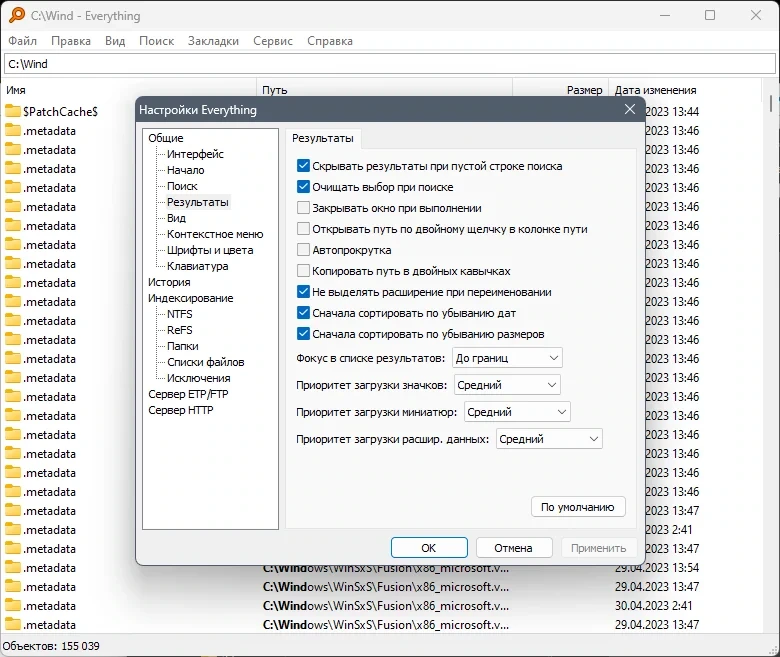The width and height of the screenshot is (780, 657).
Task: Sort by Дата изменения column header
Action: coord(685,90)
